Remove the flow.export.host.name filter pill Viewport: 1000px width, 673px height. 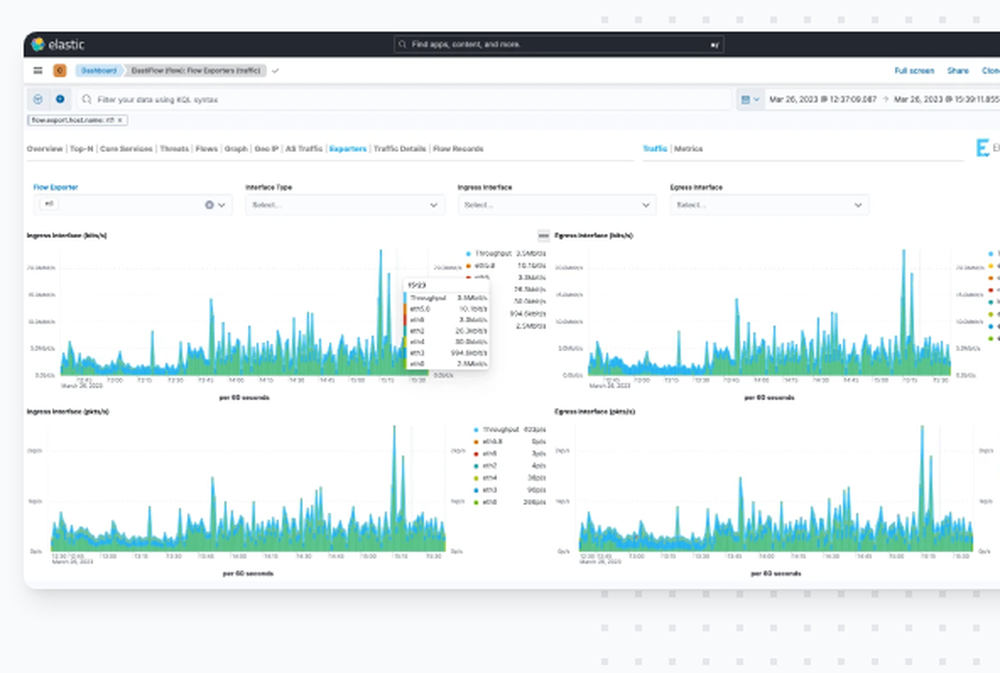coord(119,120)
